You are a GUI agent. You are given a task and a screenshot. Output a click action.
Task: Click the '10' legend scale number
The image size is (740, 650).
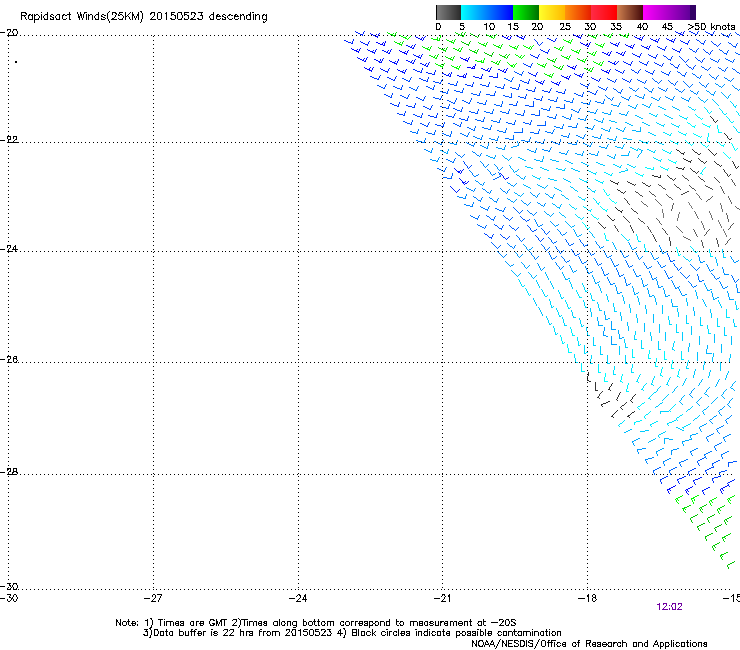click(489, 27)
